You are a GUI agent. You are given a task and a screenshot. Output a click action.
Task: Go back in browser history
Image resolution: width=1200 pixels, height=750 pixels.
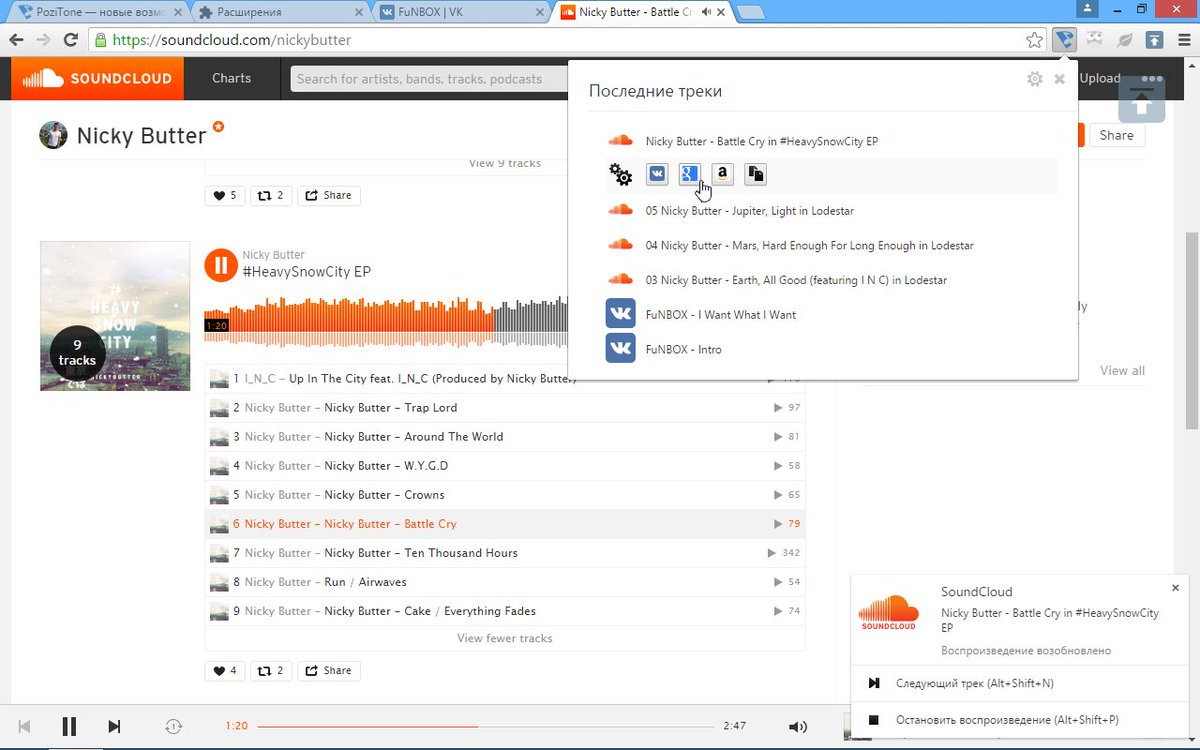16,40
